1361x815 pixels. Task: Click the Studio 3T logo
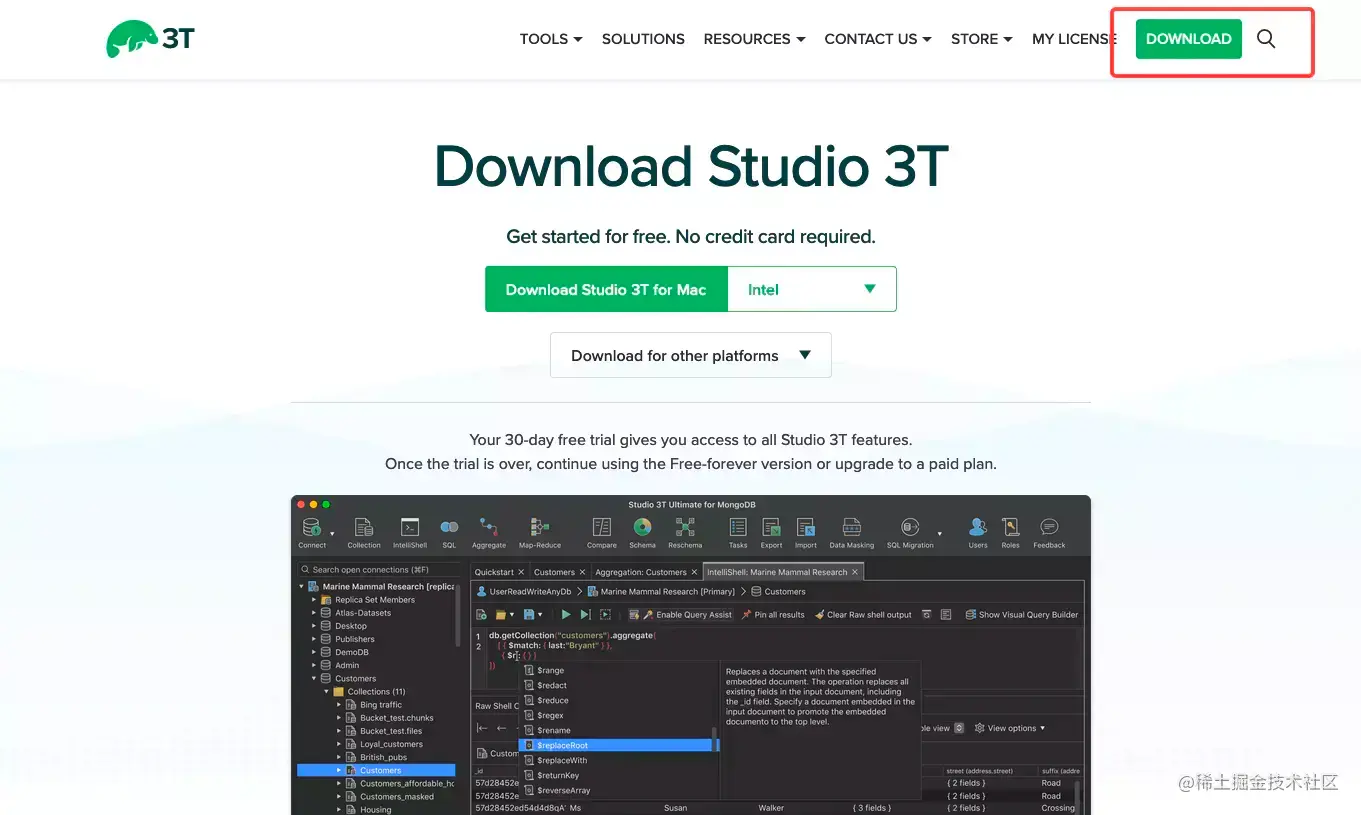[x=151, y=39]
